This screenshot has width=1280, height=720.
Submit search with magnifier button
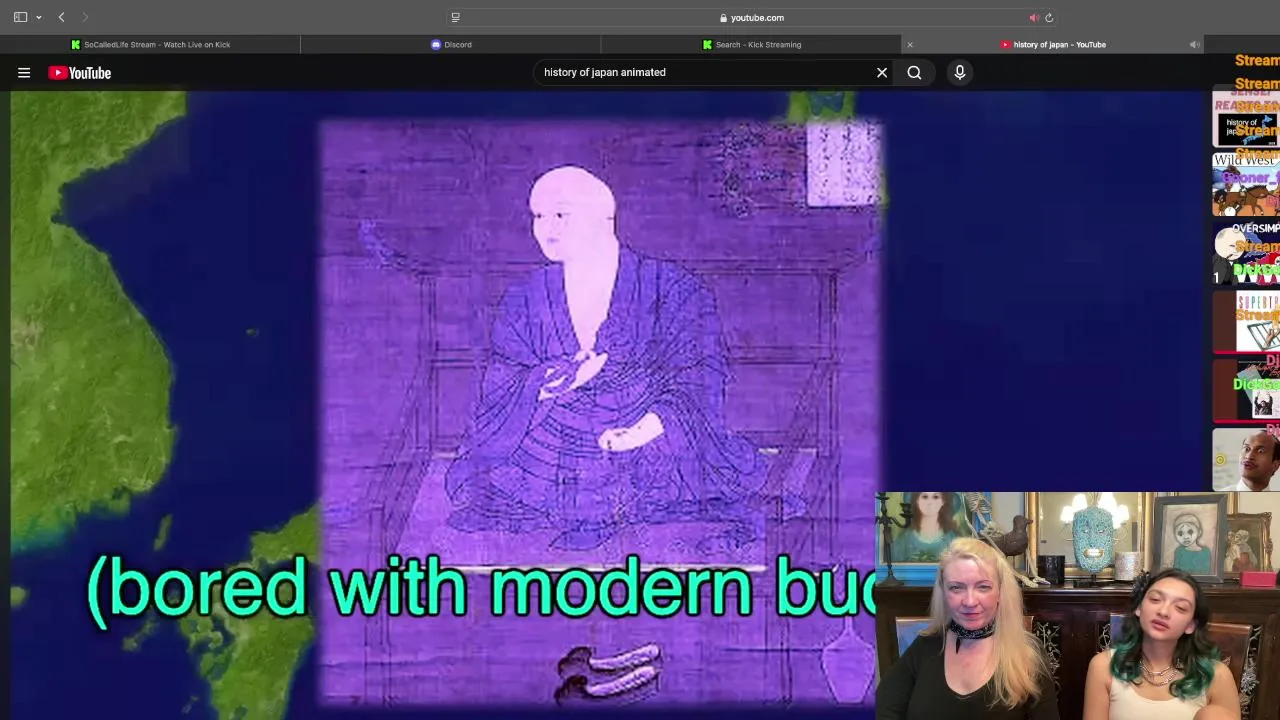[914, 72]
